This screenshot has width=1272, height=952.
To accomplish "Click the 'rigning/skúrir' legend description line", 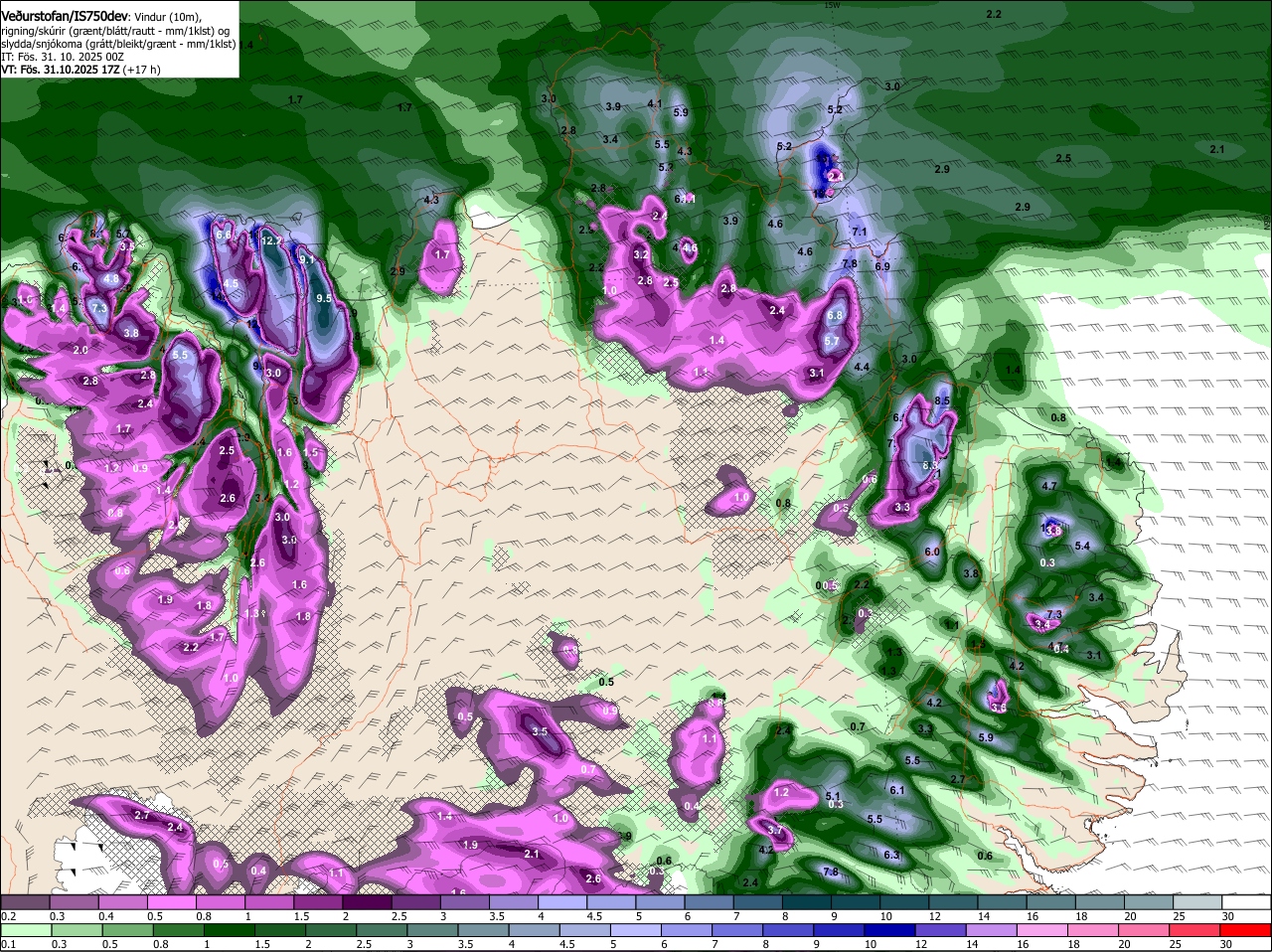I will tap(117, 31).
